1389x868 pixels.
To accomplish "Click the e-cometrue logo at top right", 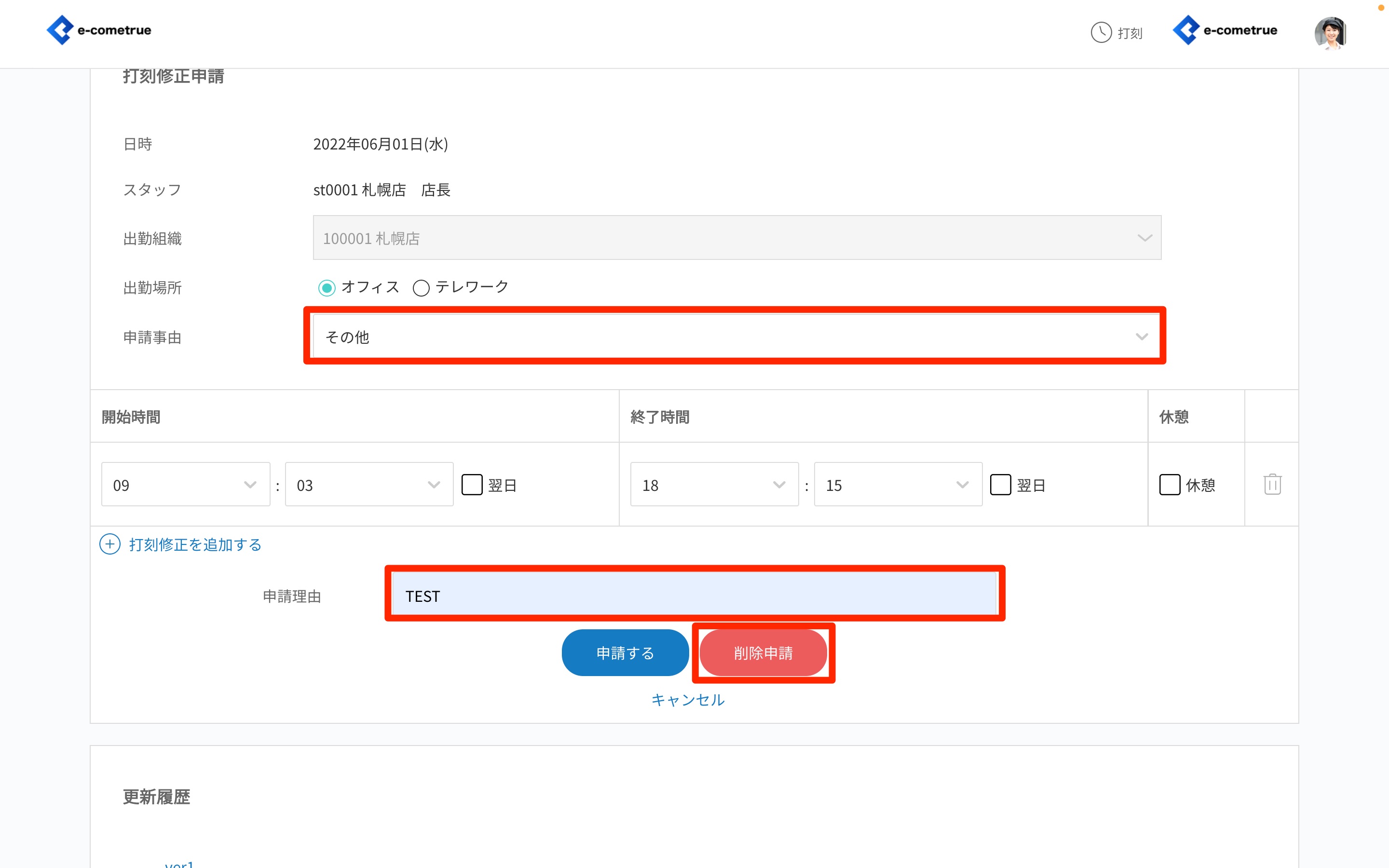I will click(x=1225, y=30).
